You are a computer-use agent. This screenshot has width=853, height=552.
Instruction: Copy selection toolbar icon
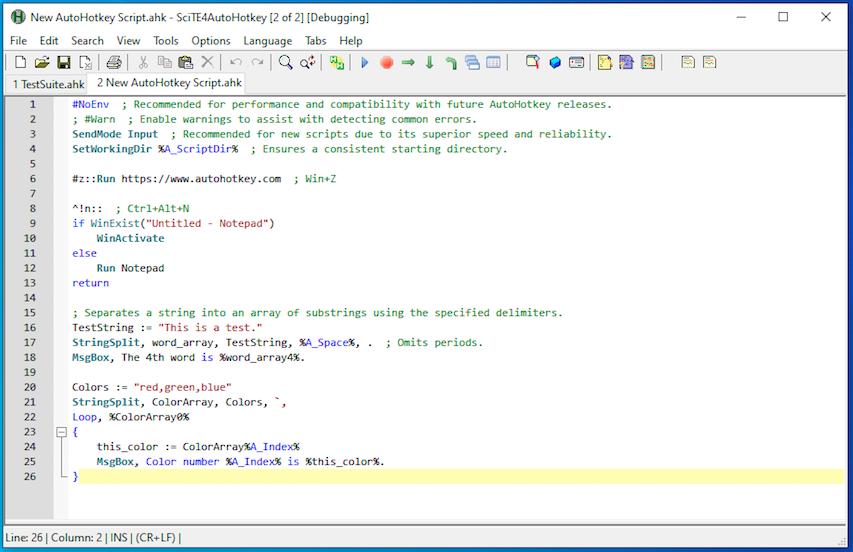(x=164, y=63)
